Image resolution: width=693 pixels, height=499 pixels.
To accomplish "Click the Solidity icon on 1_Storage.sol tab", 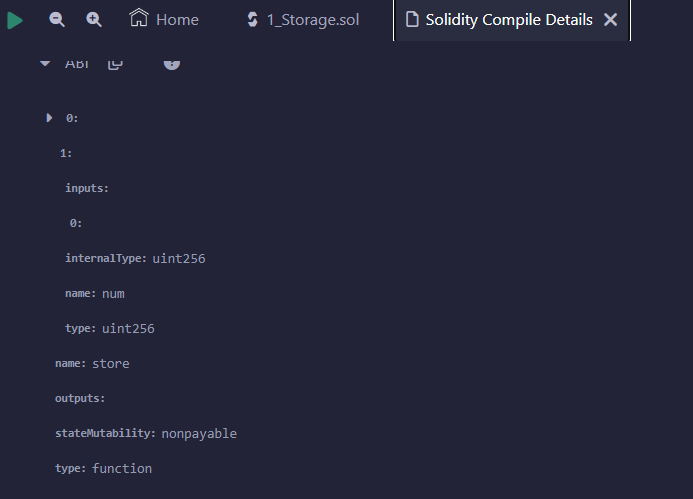I will [x=253, y=19].
